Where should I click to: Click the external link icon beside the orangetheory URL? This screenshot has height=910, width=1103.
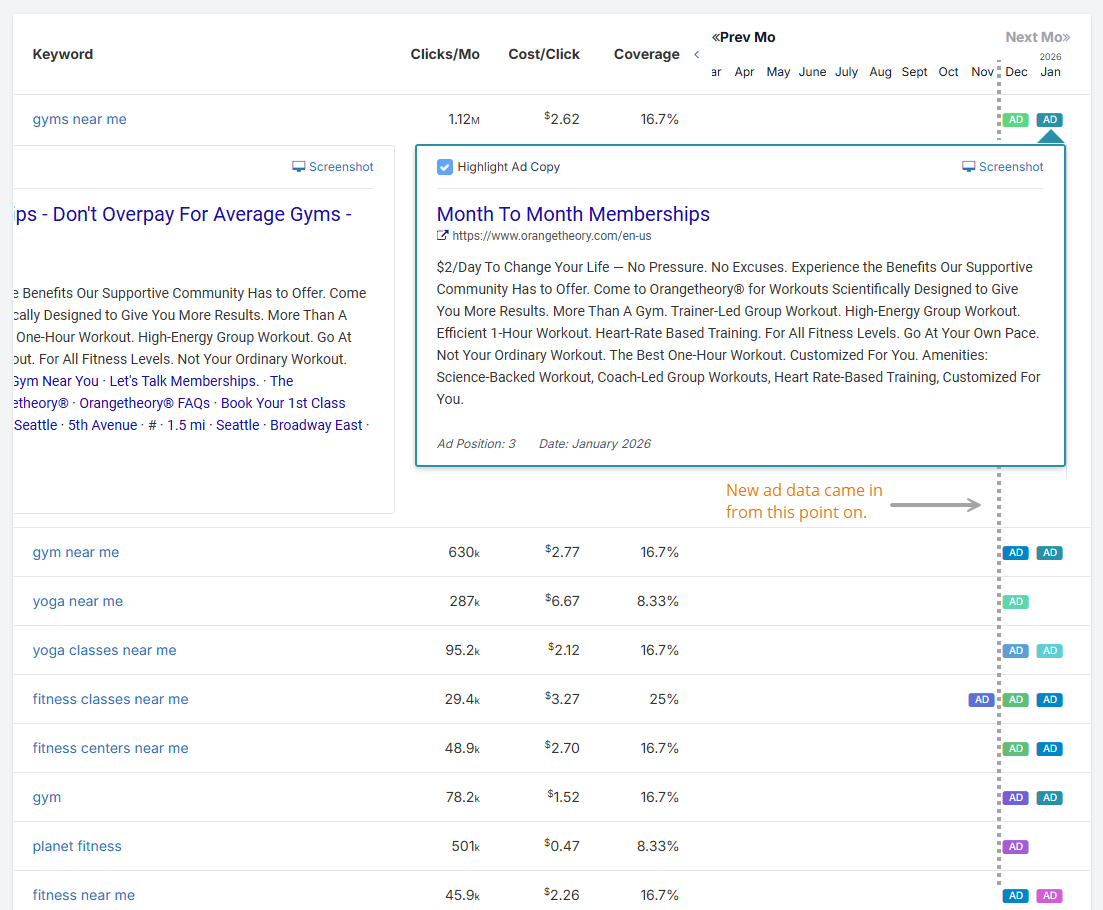pos(443,236)
